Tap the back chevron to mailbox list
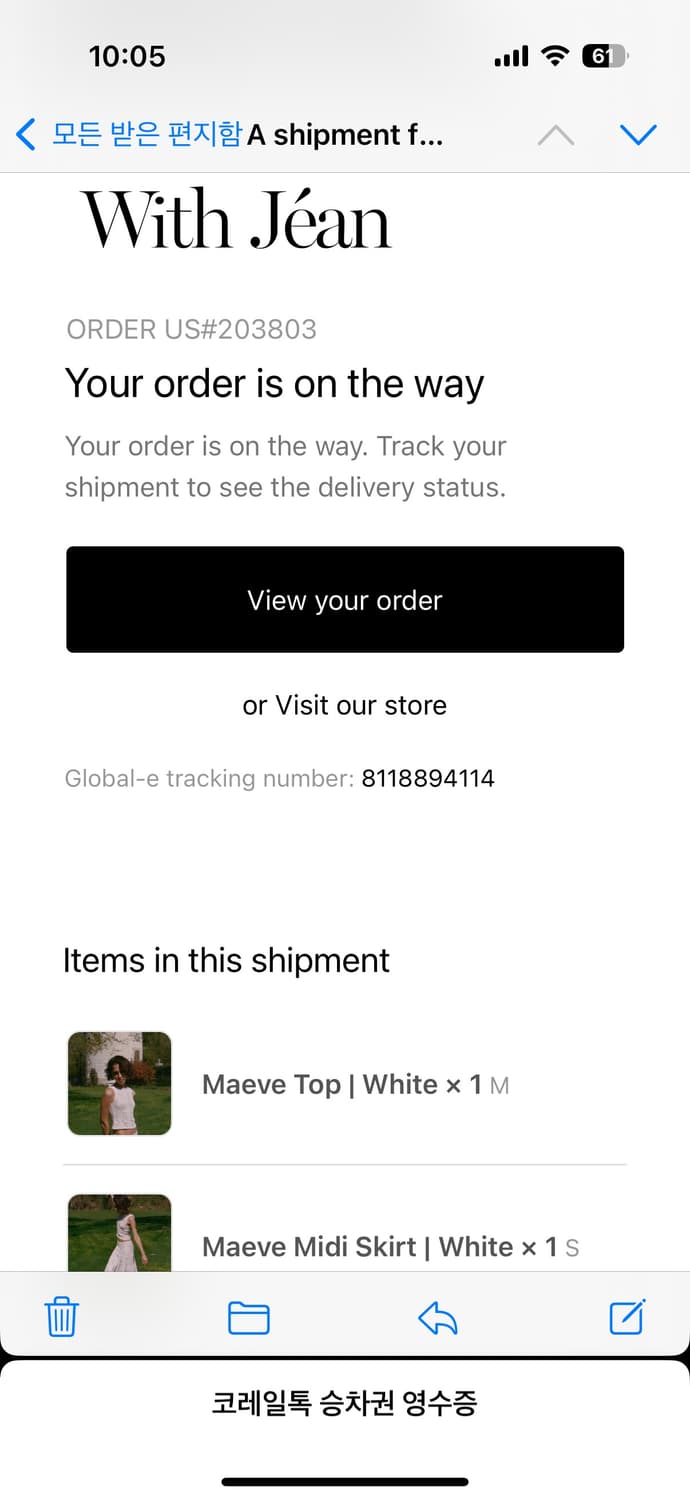Image resolution: width=690 pixels, height=1500 pixels. 27,134
